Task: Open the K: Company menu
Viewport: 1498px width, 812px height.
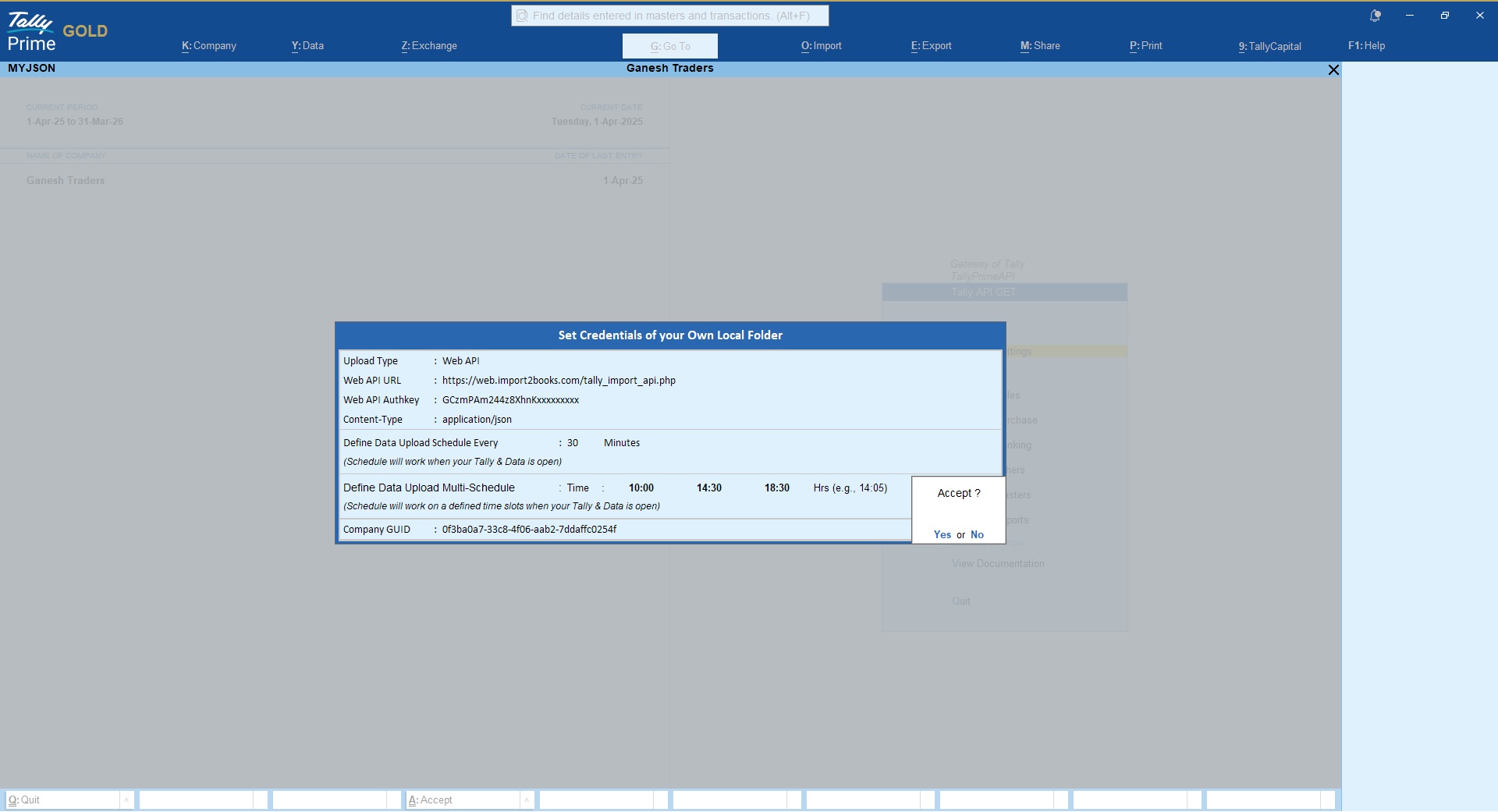Action: click(x=208, y=46)
